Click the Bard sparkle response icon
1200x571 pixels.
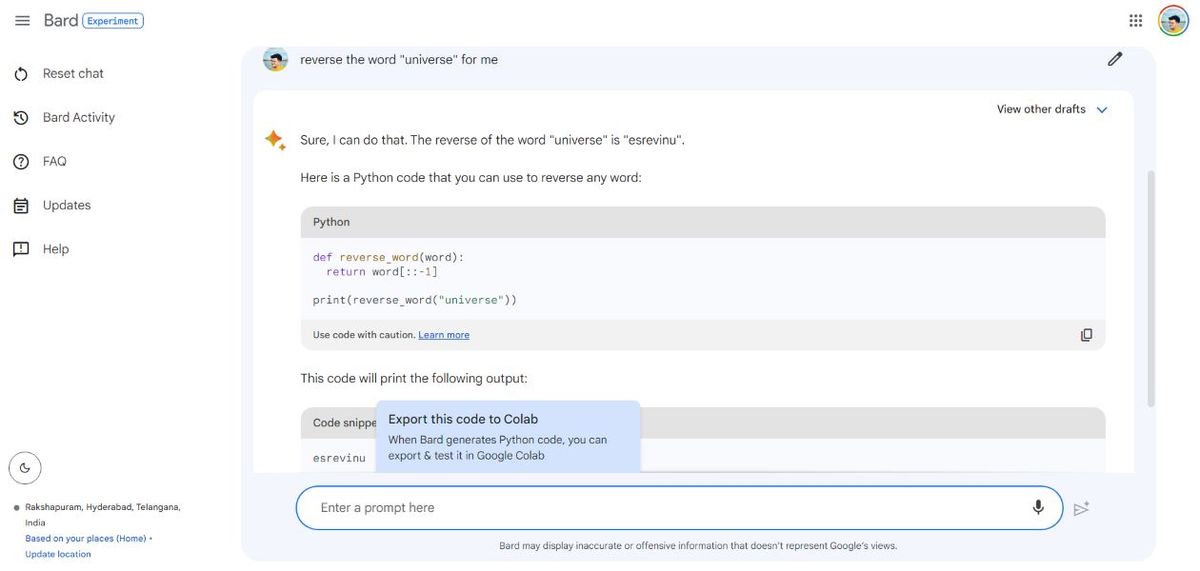pos(274,140)
